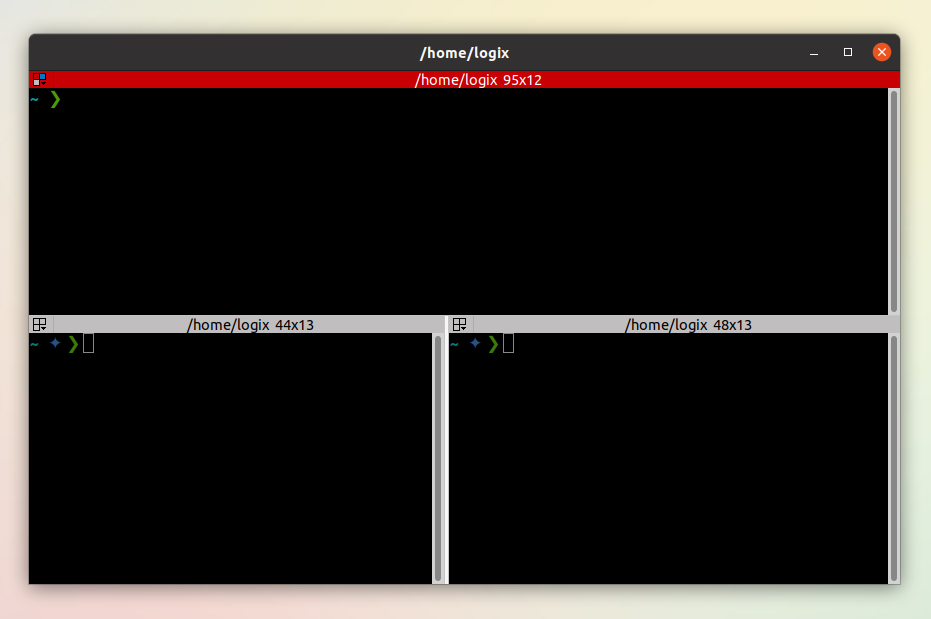This screenshot has height=619, width=931.
Task: Click the blue star icon in the bottom-left prompt
Action: tap(54, 343)
